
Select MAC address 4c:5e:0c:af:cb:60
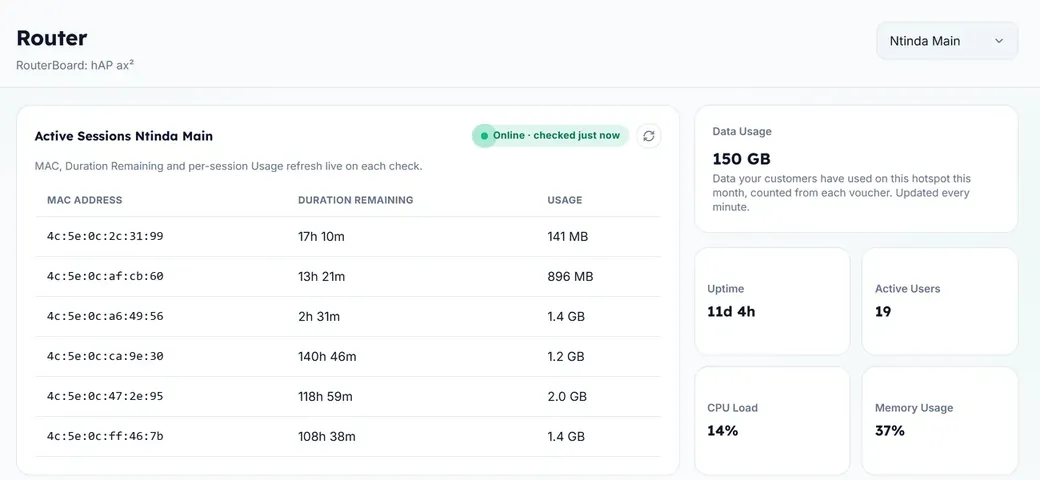[105, 276]
